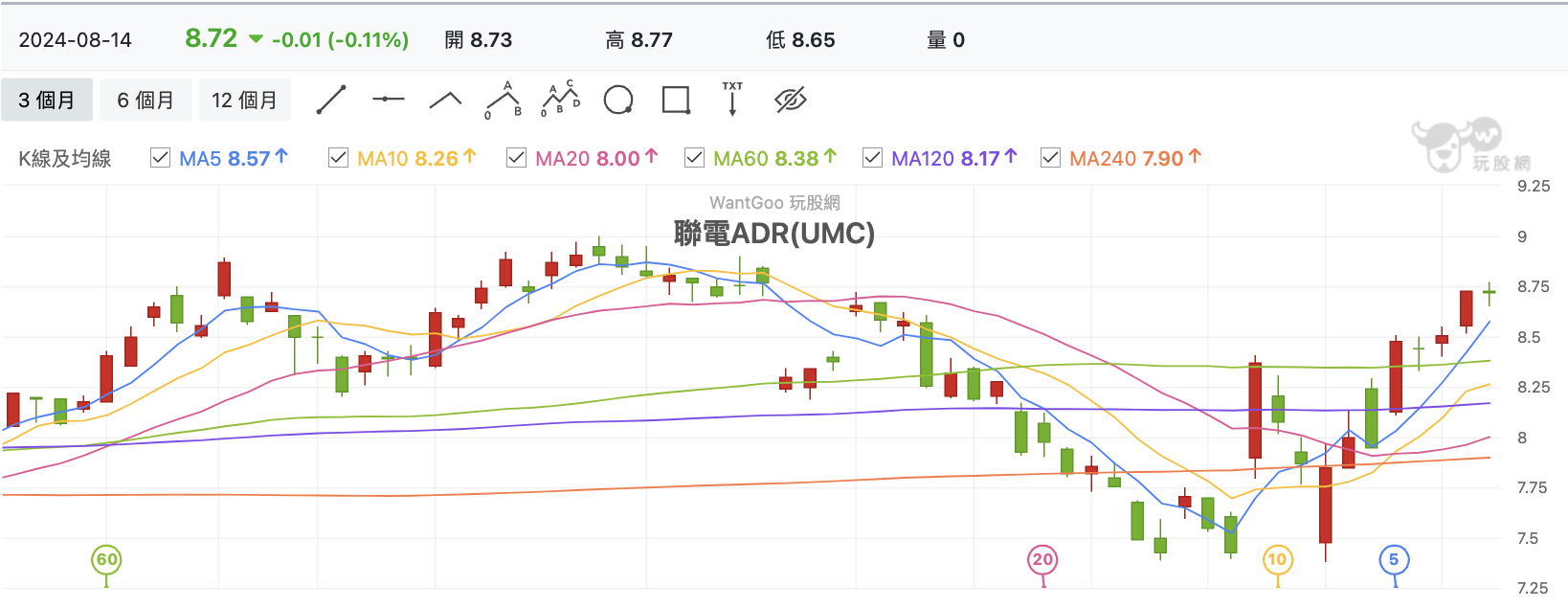Select the angle line drawing tool

pos(445,100)
